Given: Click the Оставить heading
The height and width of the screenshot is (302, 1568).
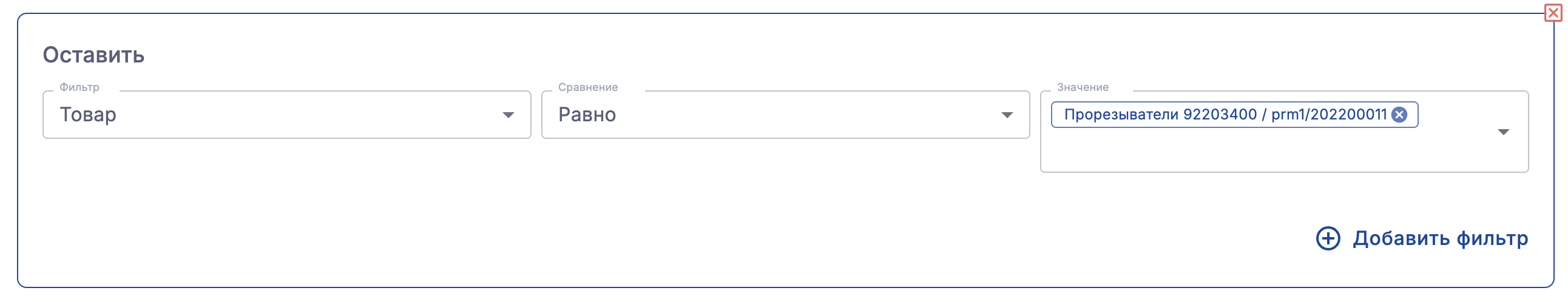Looking at the screenshot, I should point(93,55).
